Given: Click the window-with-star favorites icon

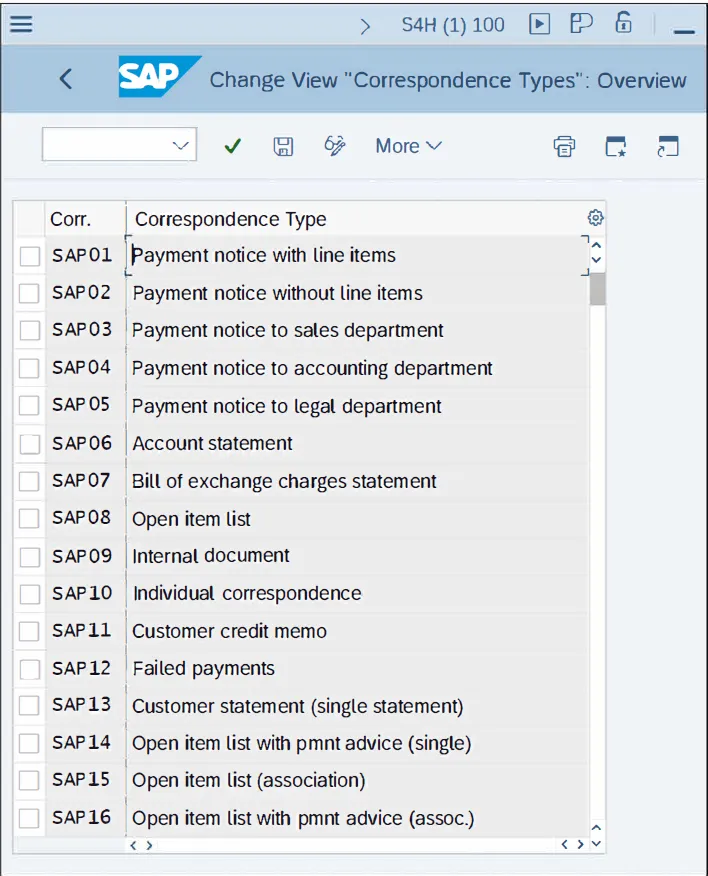Looking at the screenshot, I should [x=616, y=146].
